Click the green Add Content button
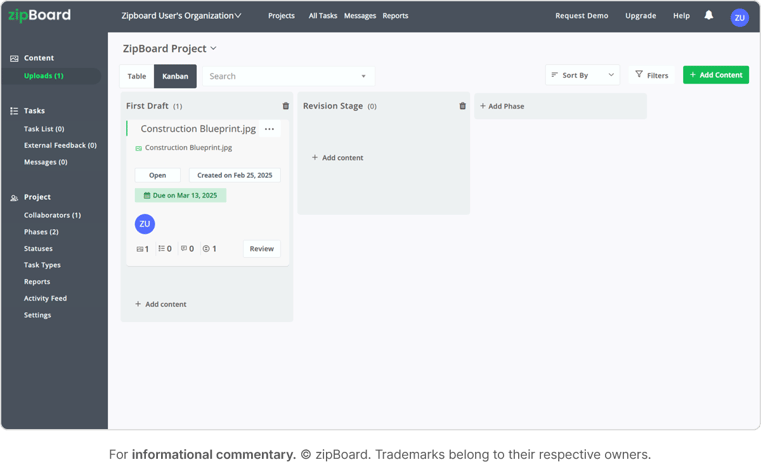The height and width of the screenshot is (462, 761). click(716, 75)
